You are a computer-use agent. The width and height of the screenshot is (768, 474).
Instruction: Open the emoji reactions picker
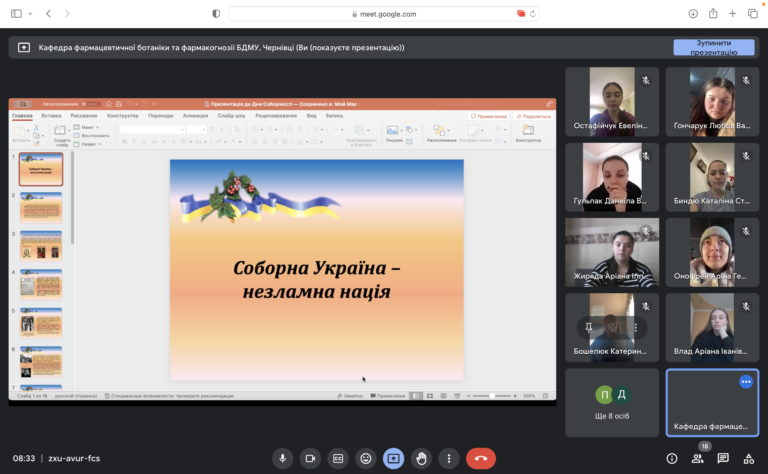366,458
